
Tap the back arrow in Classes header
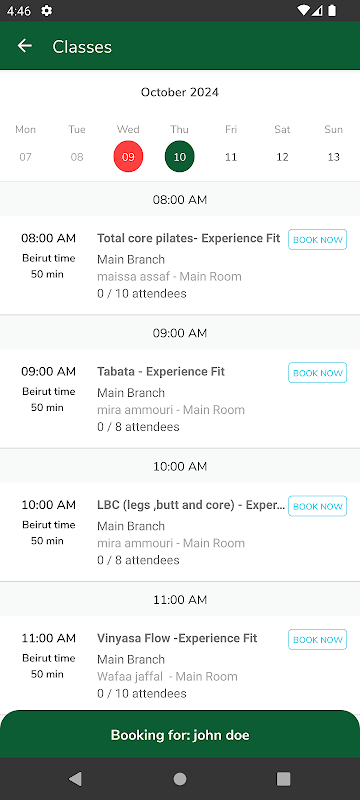[24, 46]
